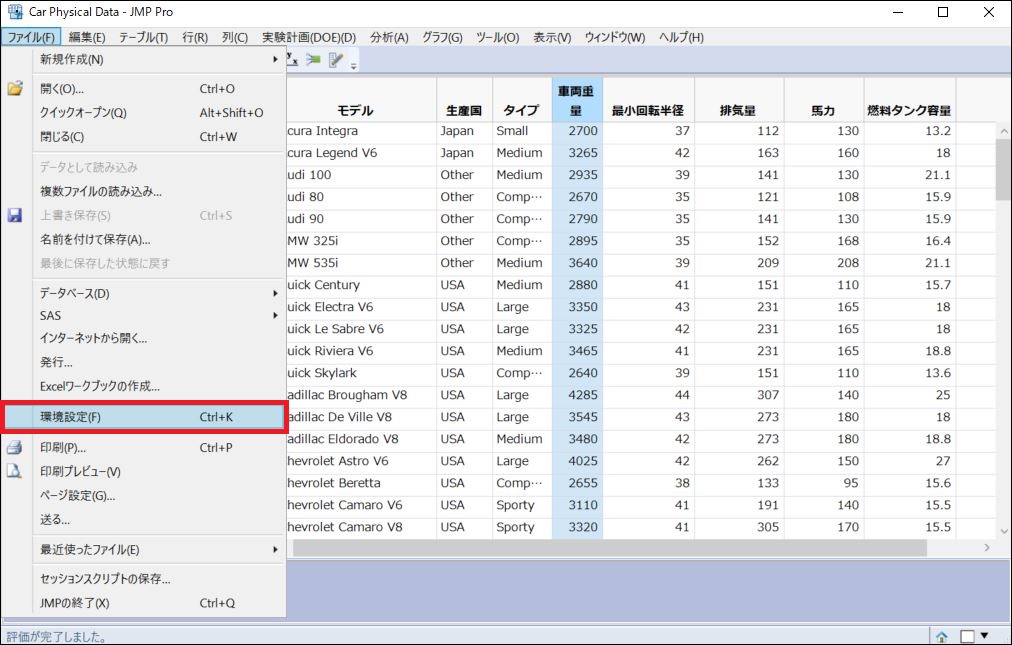Click fuel tank value 27 for Astro
The height and width of the screenshot is (645, 1012).
click(x=943, y=461)
